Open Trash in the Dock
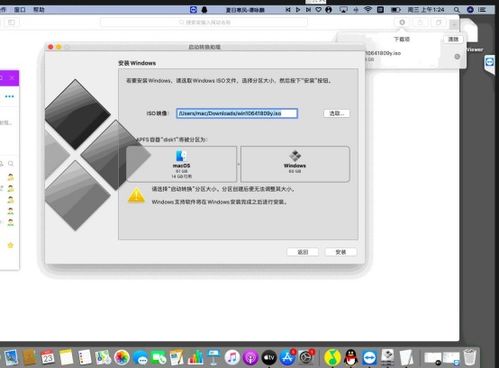499x368 pixels. coord(470,357)
